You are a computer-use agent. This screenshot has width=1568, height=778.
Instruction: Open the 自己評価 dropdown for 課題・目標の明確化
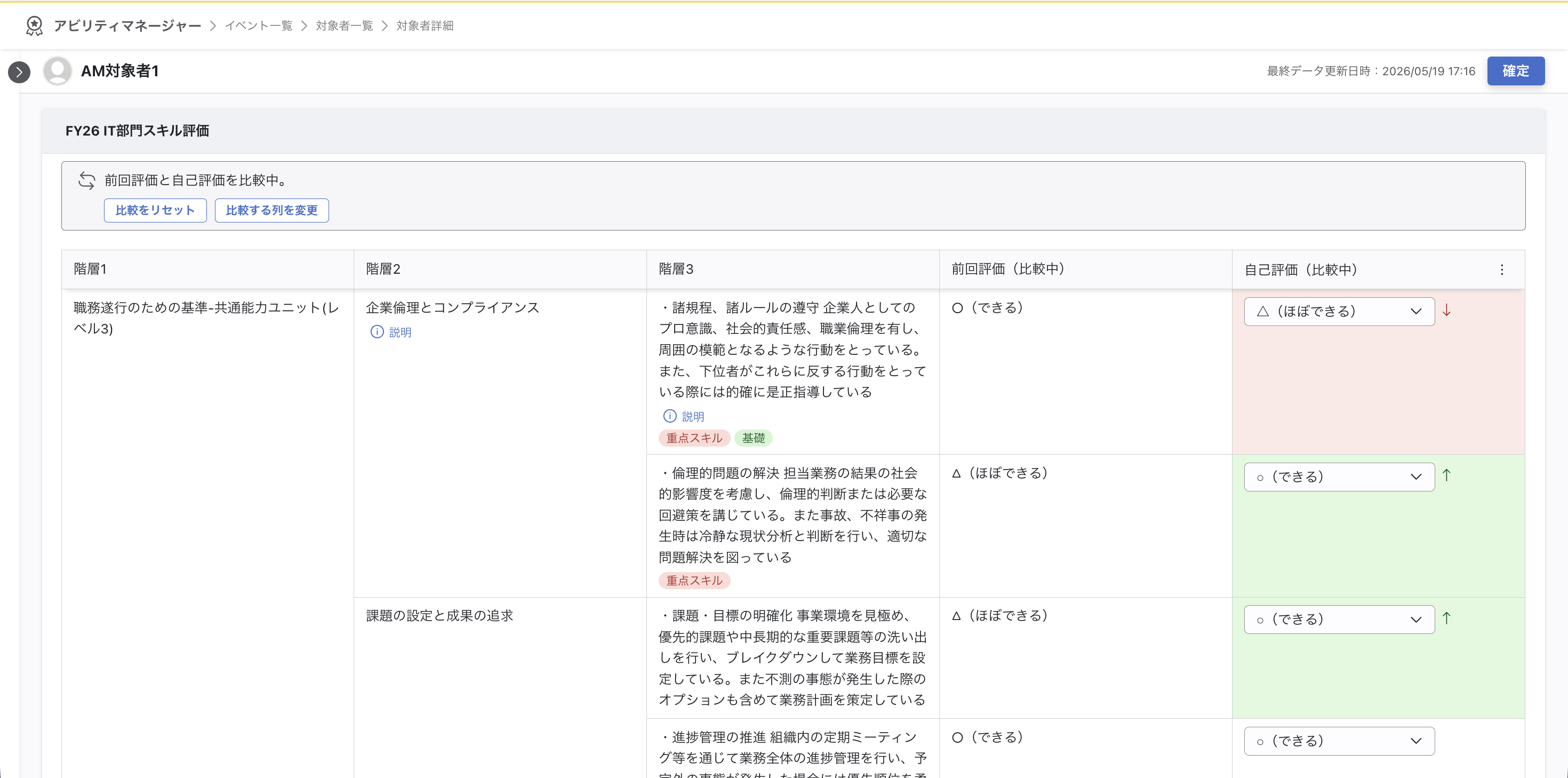click(x=1339, y=619)
